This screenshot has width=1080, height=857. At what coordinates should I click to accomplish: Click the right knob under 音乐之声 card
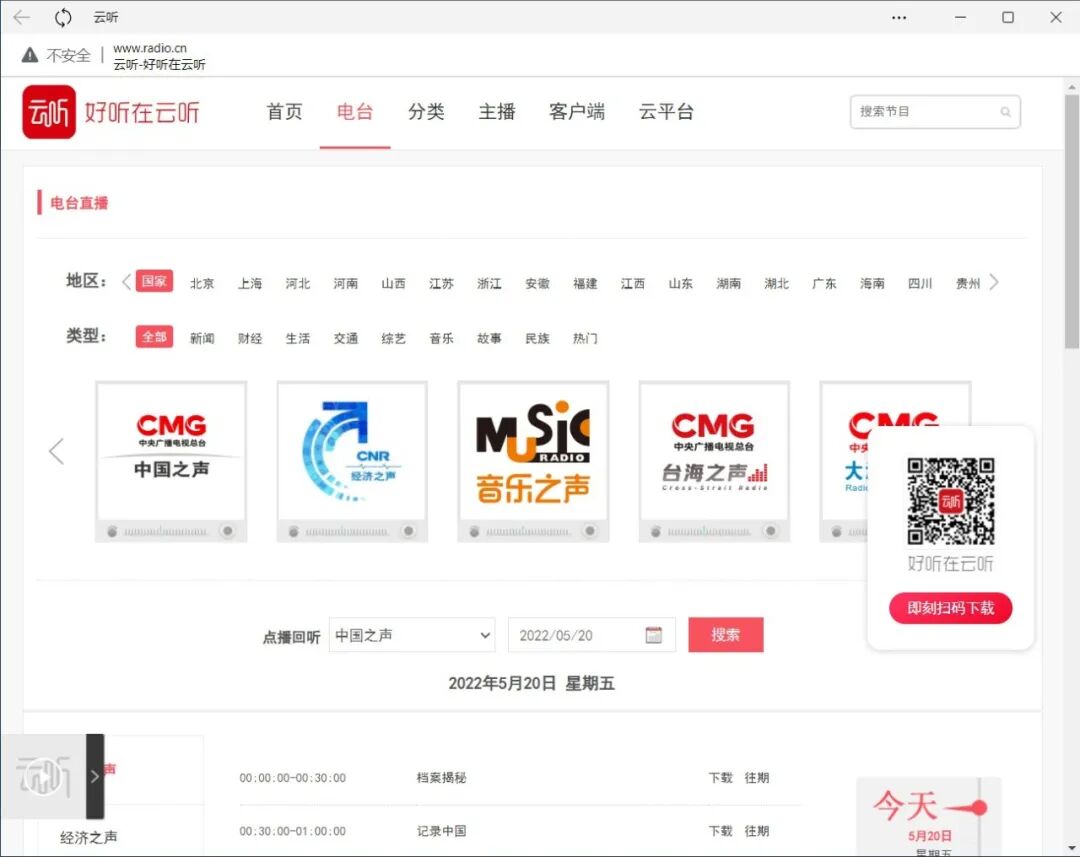click(590, 530)
